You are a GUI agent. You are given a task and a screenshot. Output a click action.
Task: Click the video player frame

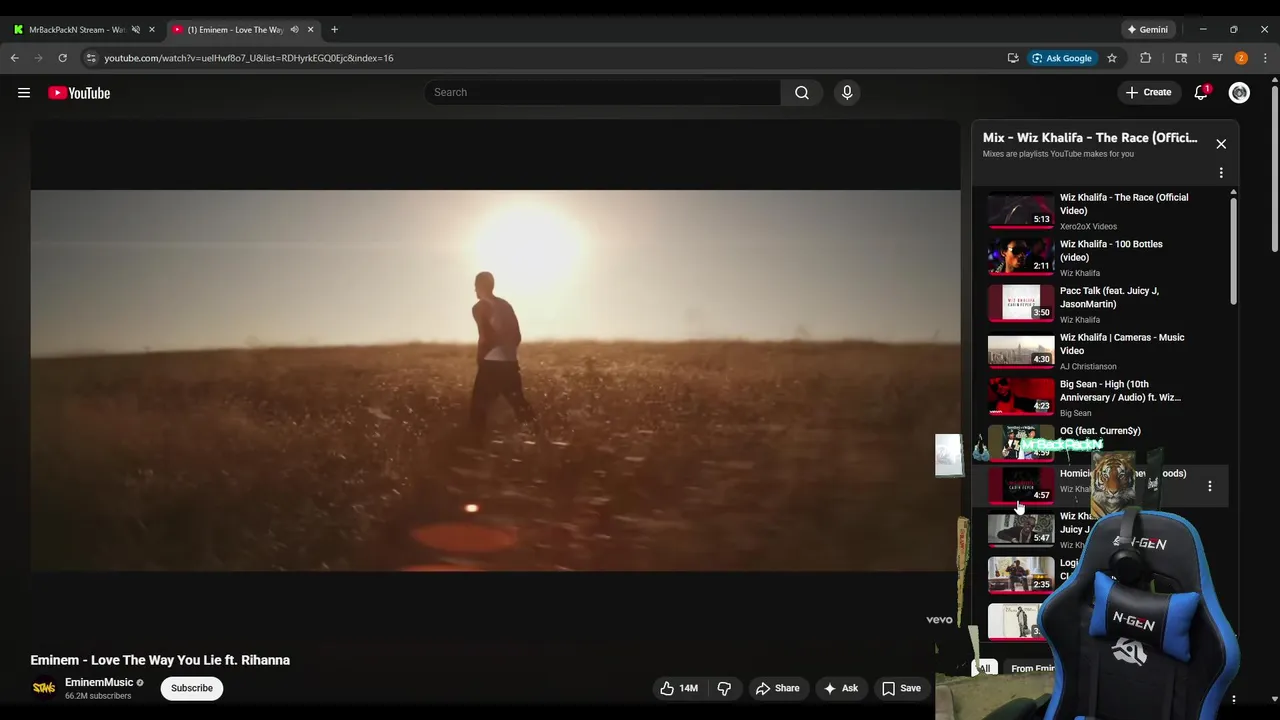click(x=495, y=380)
